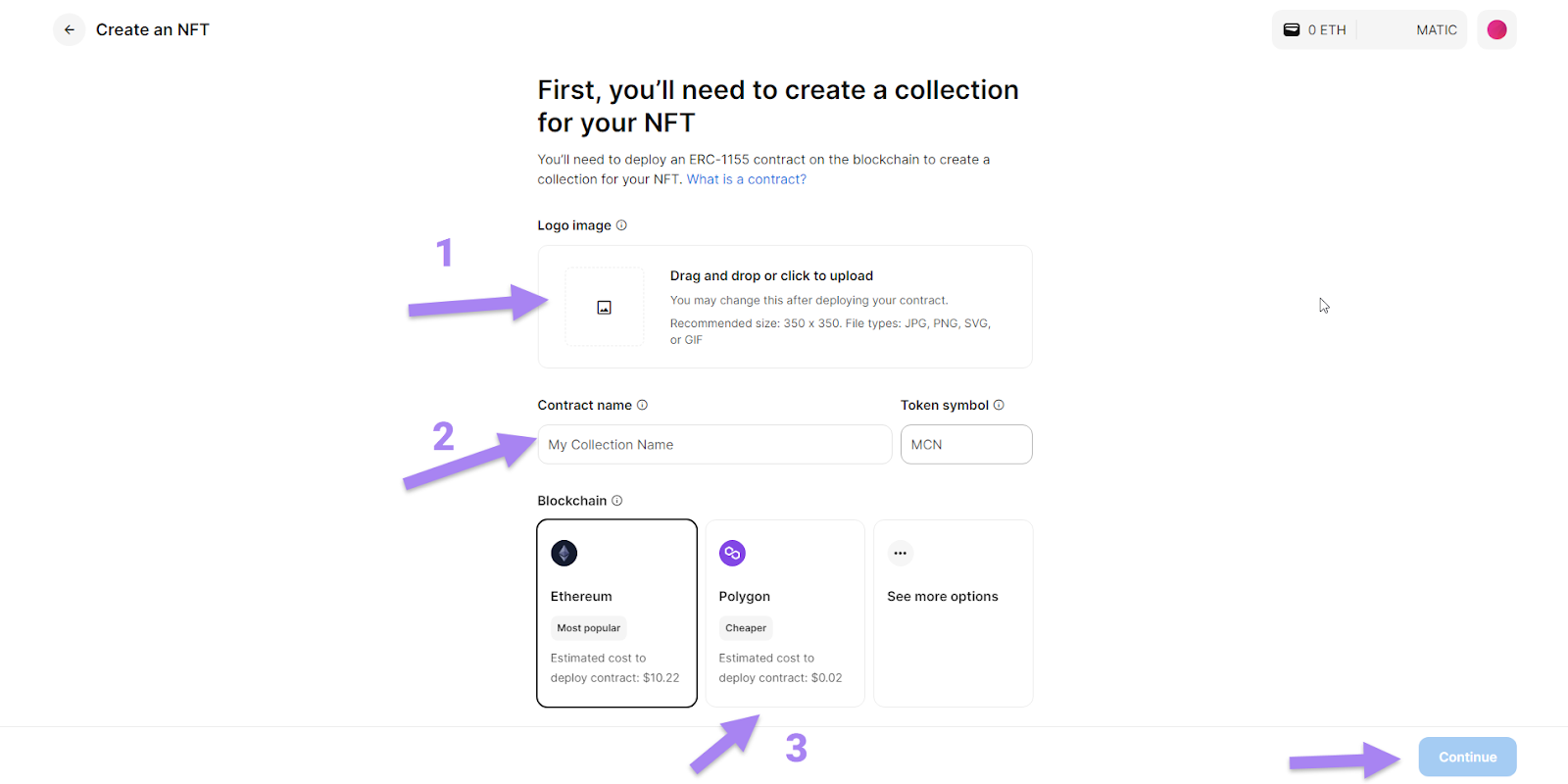The height and width of the screenshot is (784, 1568).
Task: Click the Contract name info icon
Action: (x=643, y=404)
